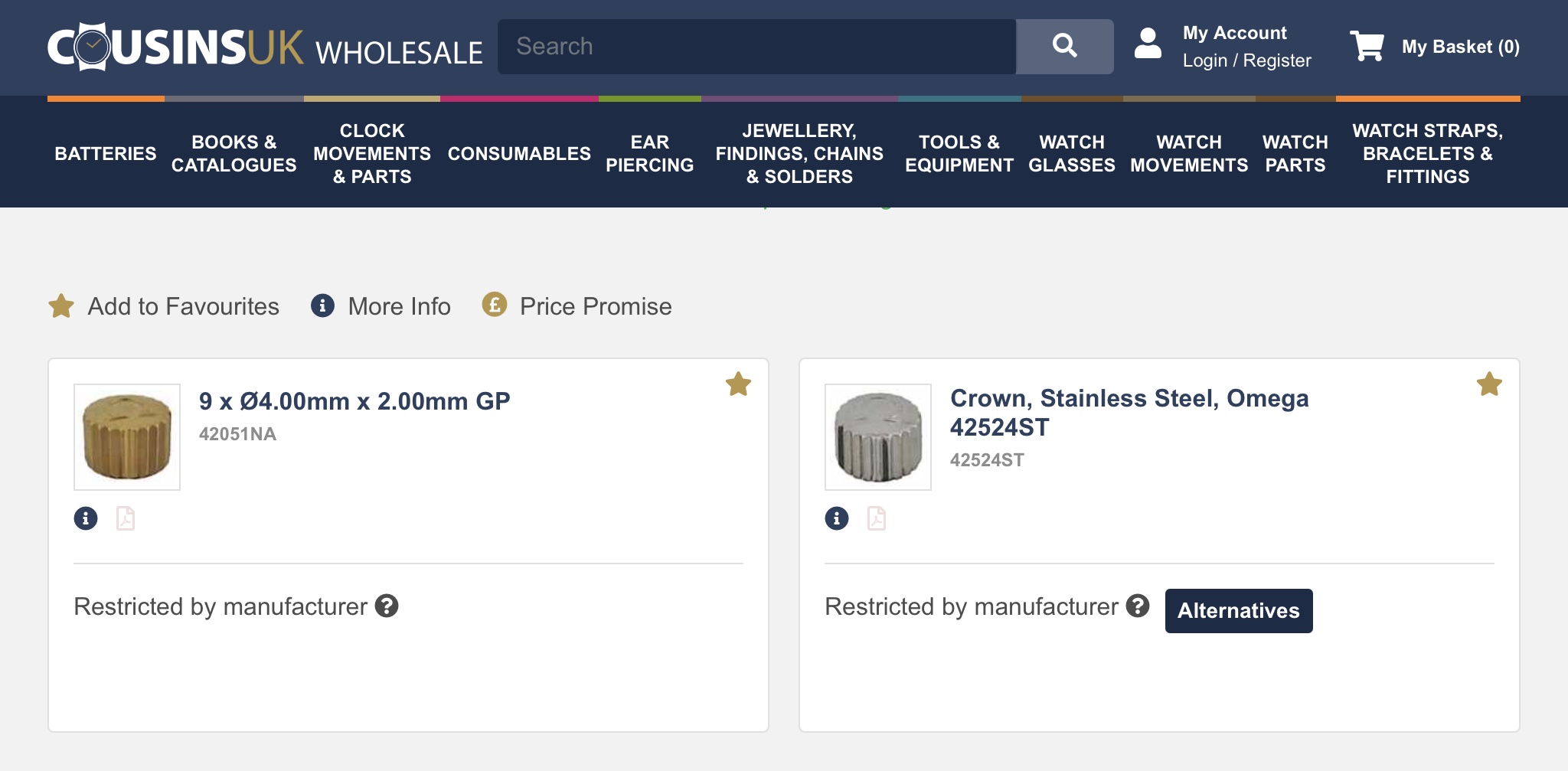This screenshot has width=1568, height=771.
Task: Toggle favourite star on Omega 42524ST card
Action: coord(1489,384)
